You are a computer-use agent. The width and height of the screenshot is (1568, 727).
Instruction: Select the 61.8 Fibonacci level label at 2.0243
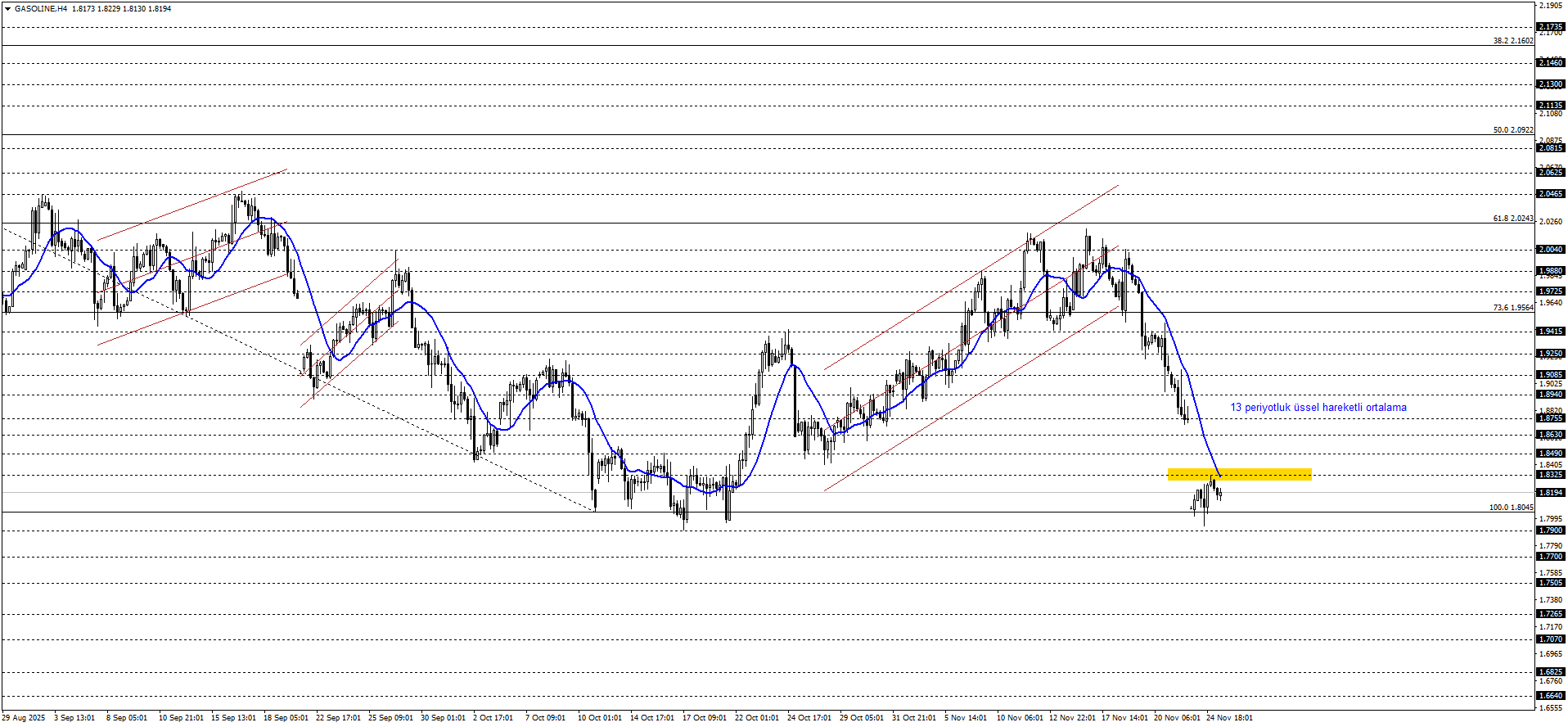(1512, 219)
